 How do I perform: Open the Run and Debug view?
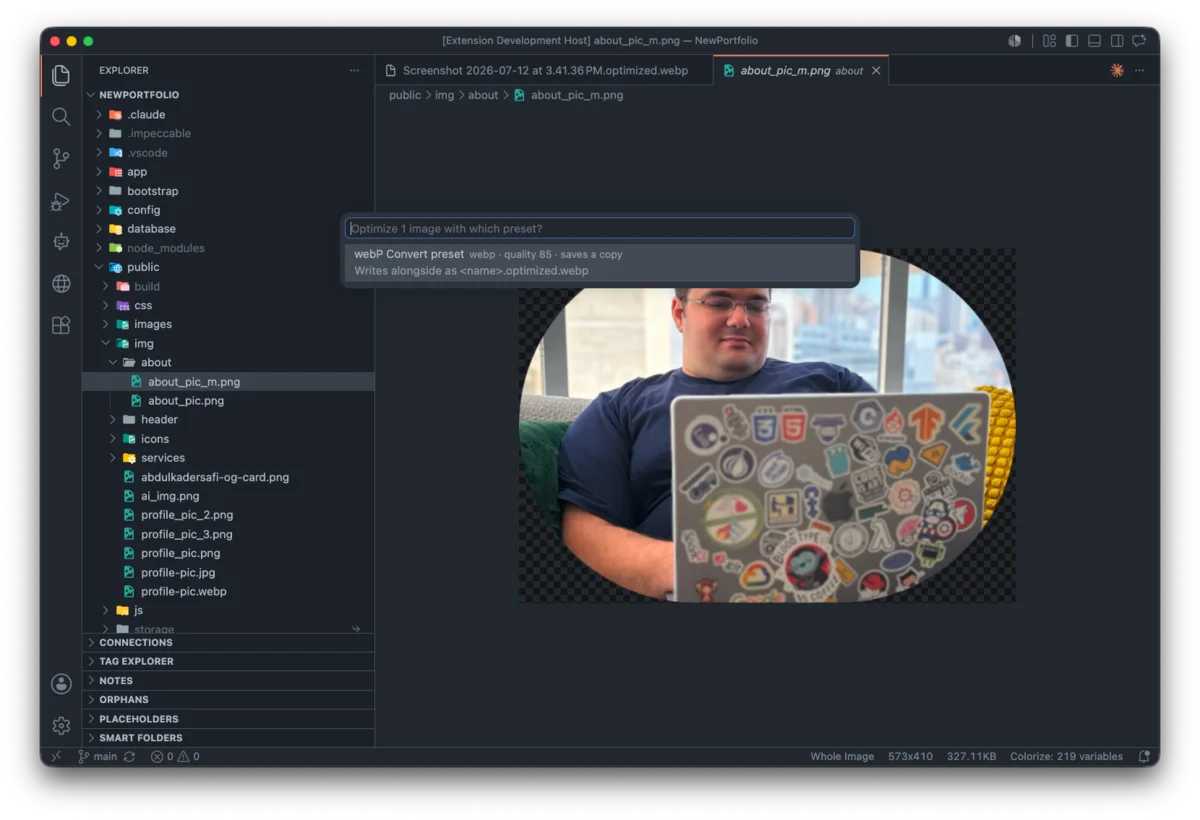(61, 201)
